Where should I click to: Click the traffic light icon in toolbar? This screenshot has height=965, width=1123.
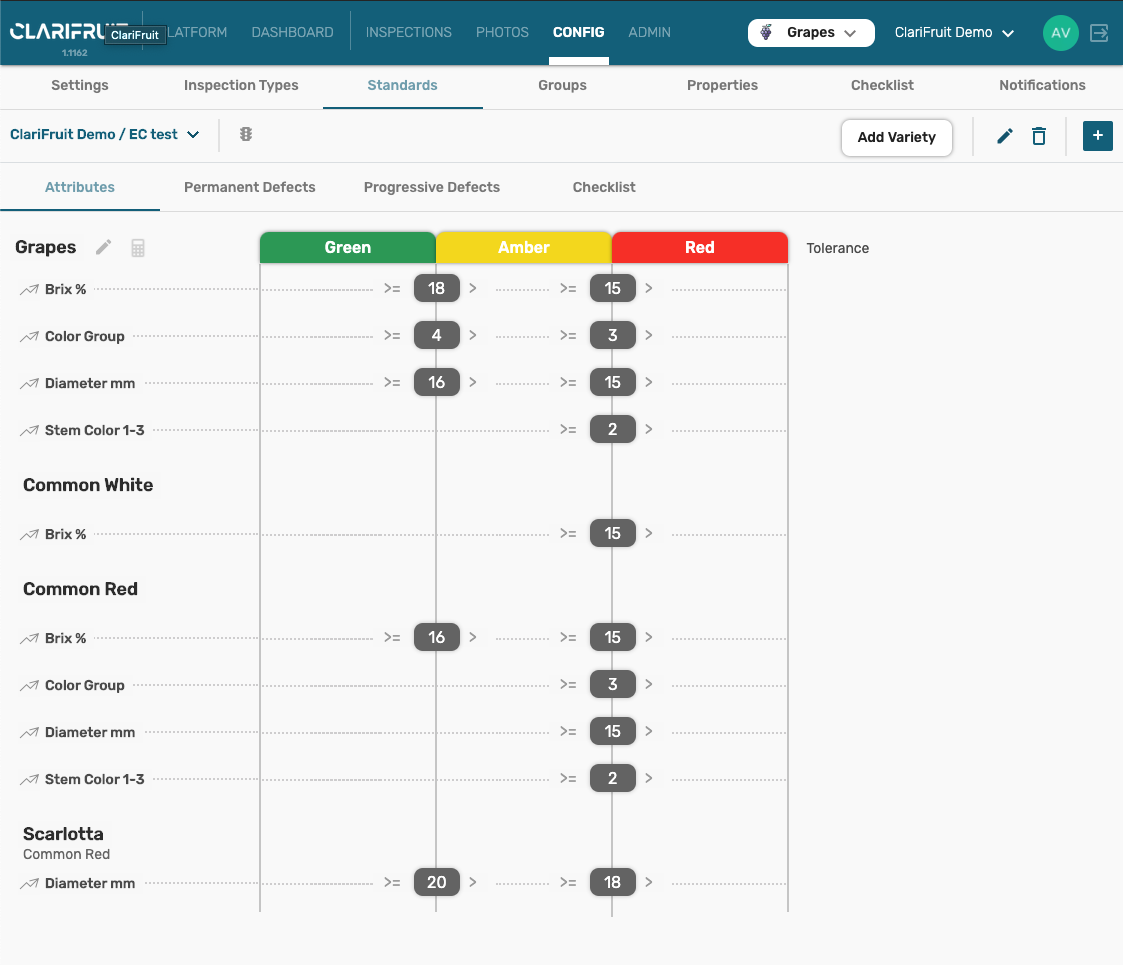tap(246, 134)
